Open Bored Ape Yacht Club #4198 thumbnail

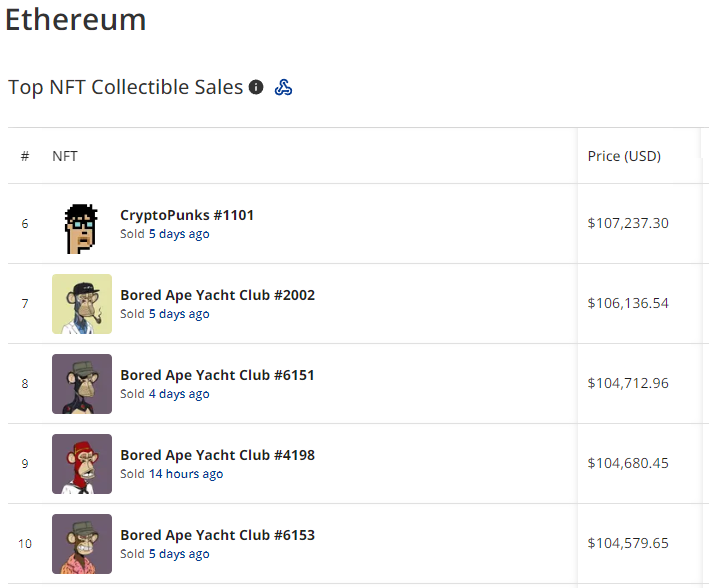[82, 464]
